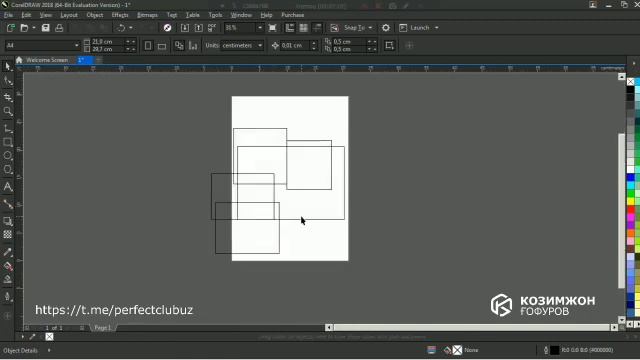Open the zoom level dropdown

tap(260, 28)
